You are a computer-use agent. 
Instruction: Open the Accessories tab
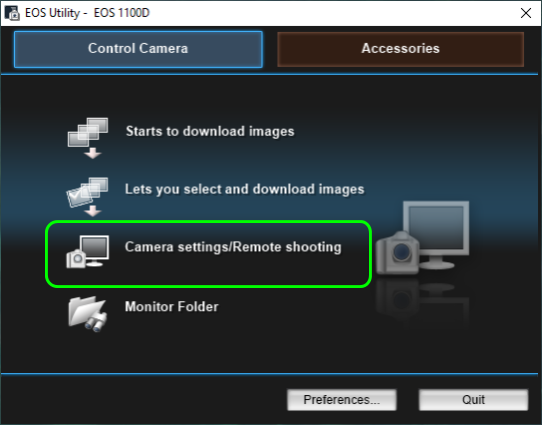point(401,49)
